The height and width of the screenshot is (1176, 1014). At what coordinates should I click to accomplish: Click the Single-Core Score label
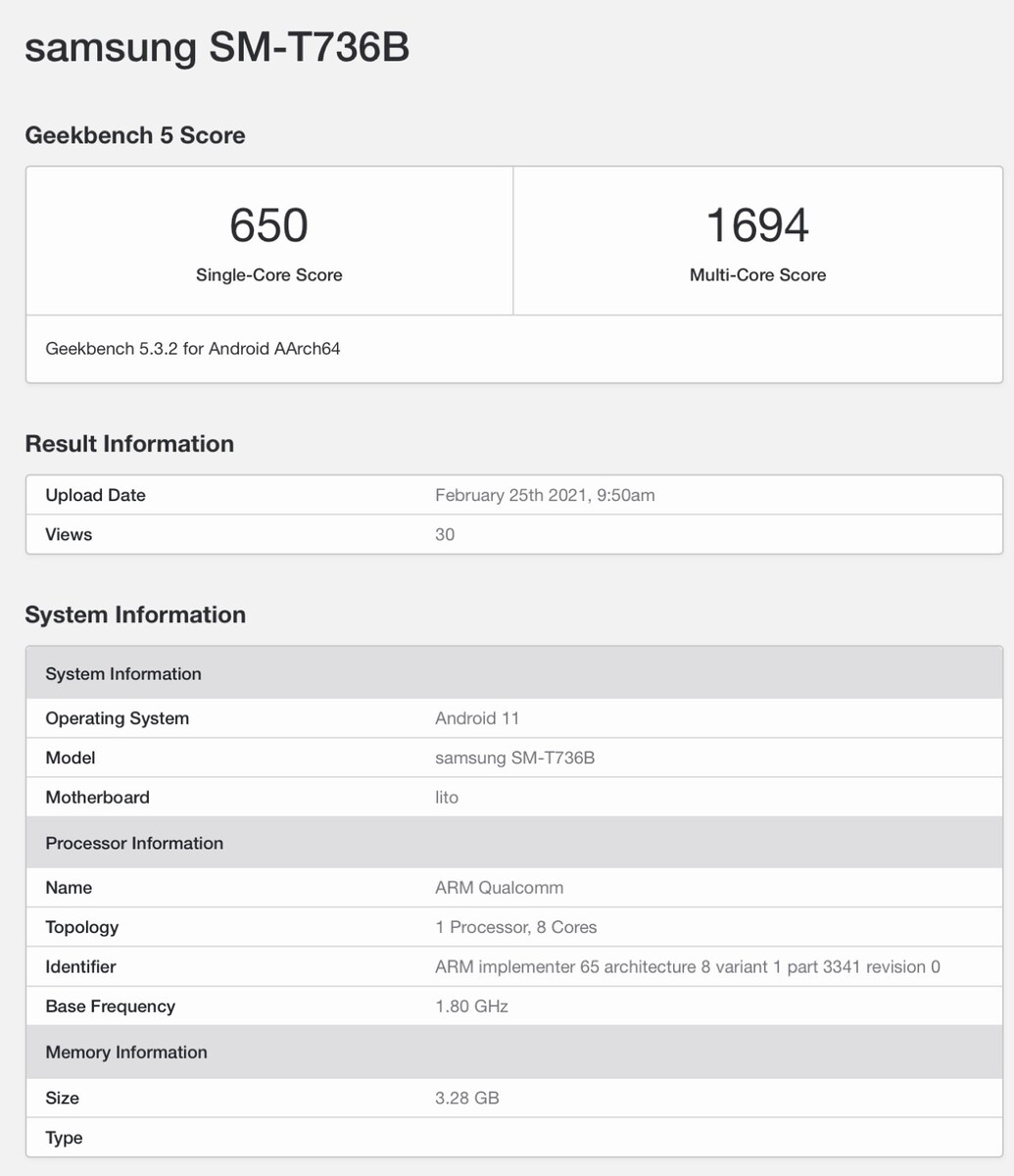[268, 275]
